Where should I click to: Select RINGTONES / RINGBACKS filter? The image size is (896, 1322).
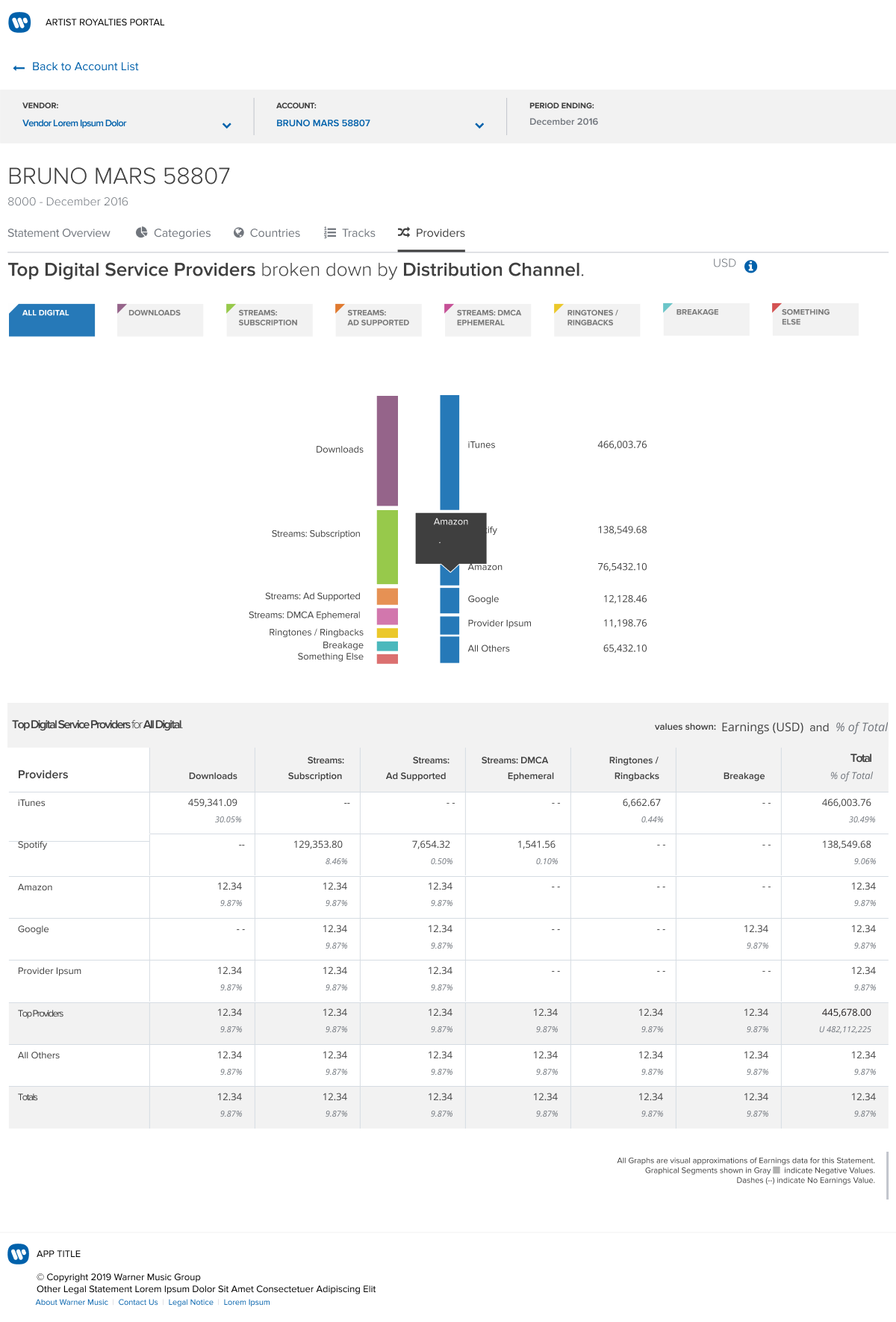597,320
